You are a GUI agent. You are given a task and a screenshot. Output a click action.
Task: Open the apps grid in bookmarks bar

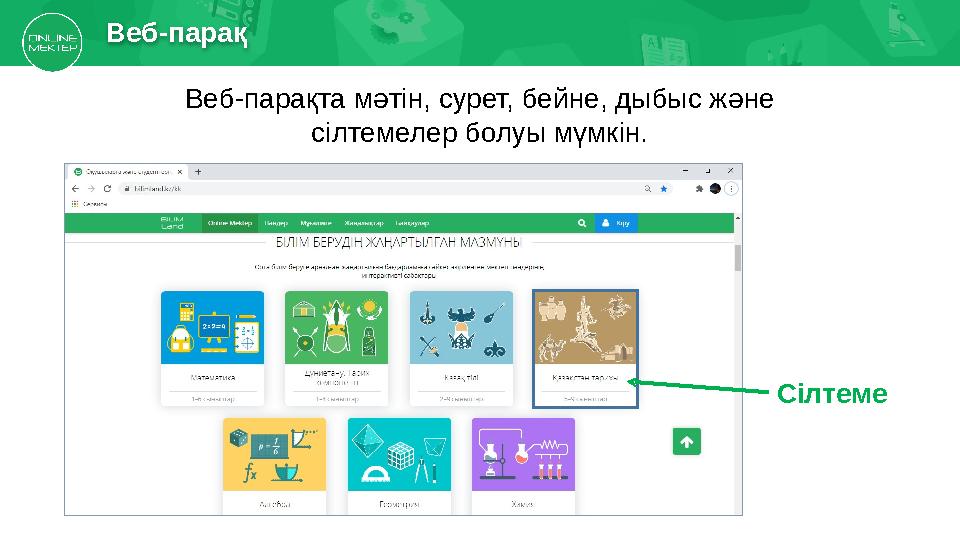pyautogui.click(x=75, y=204)
